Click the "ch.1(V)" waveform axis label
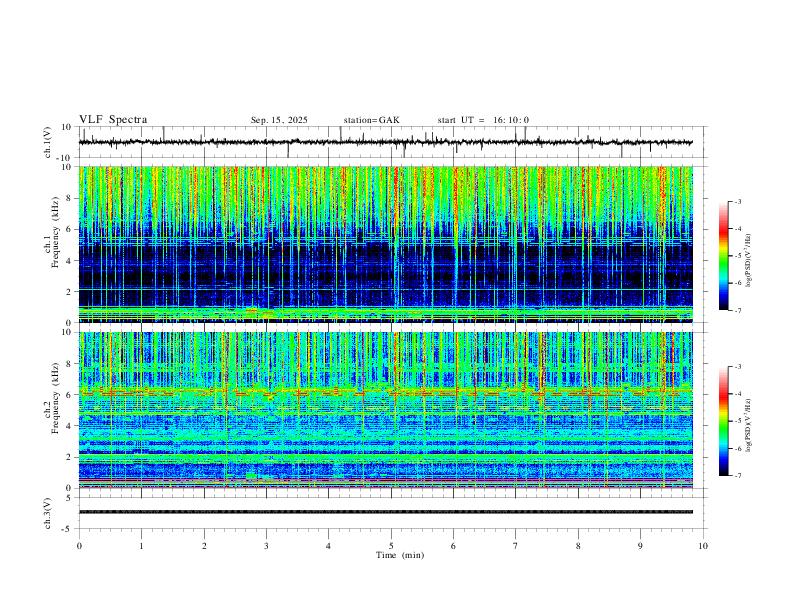 tap(48, 142)
